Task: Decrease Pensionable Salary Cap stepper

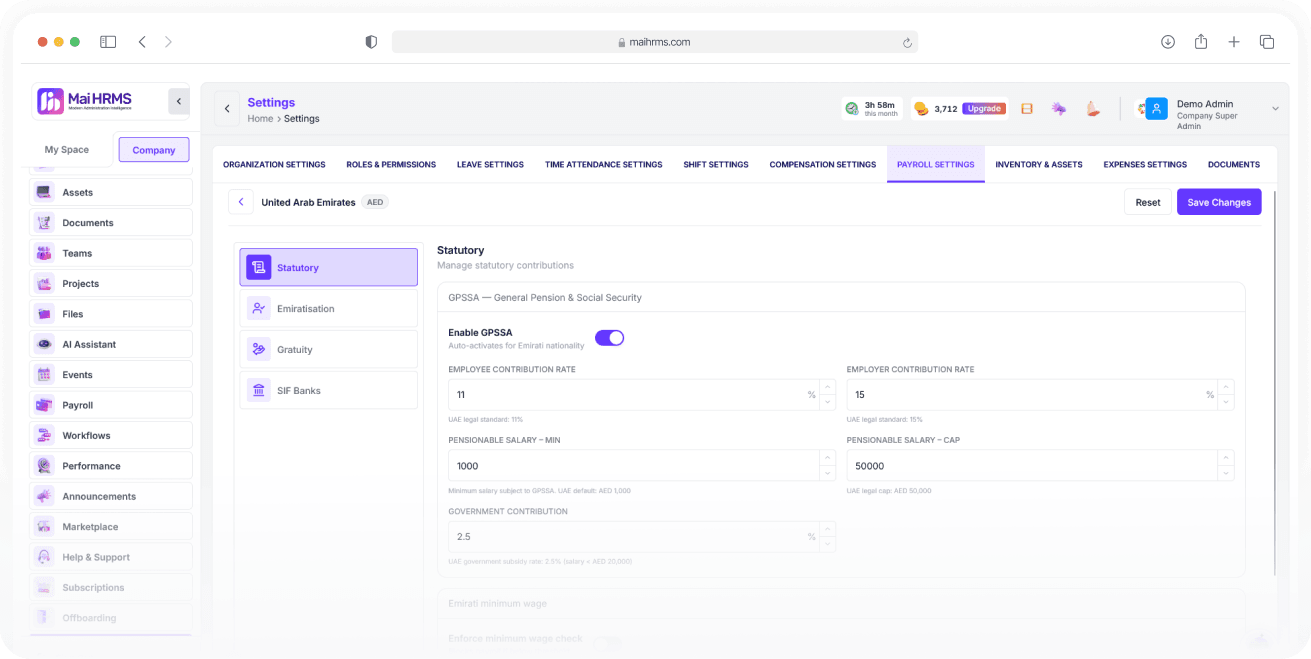Action: coord(1226,473)
